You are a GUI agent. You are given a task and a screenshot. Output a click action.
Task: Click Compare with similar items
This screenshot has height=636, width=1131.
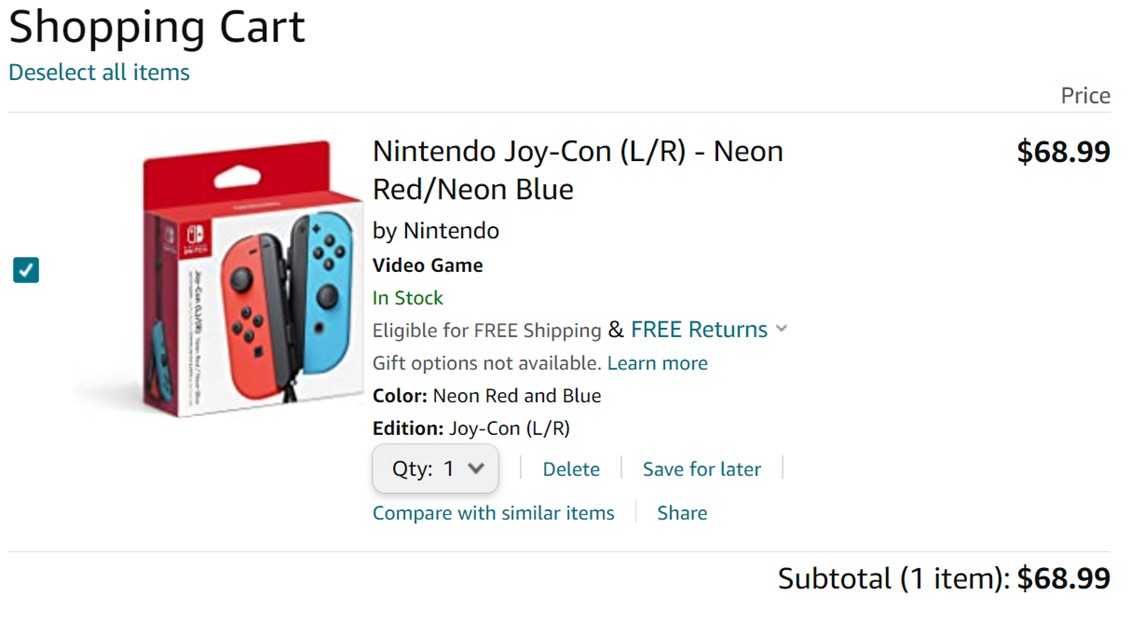[x=493, y=513]
